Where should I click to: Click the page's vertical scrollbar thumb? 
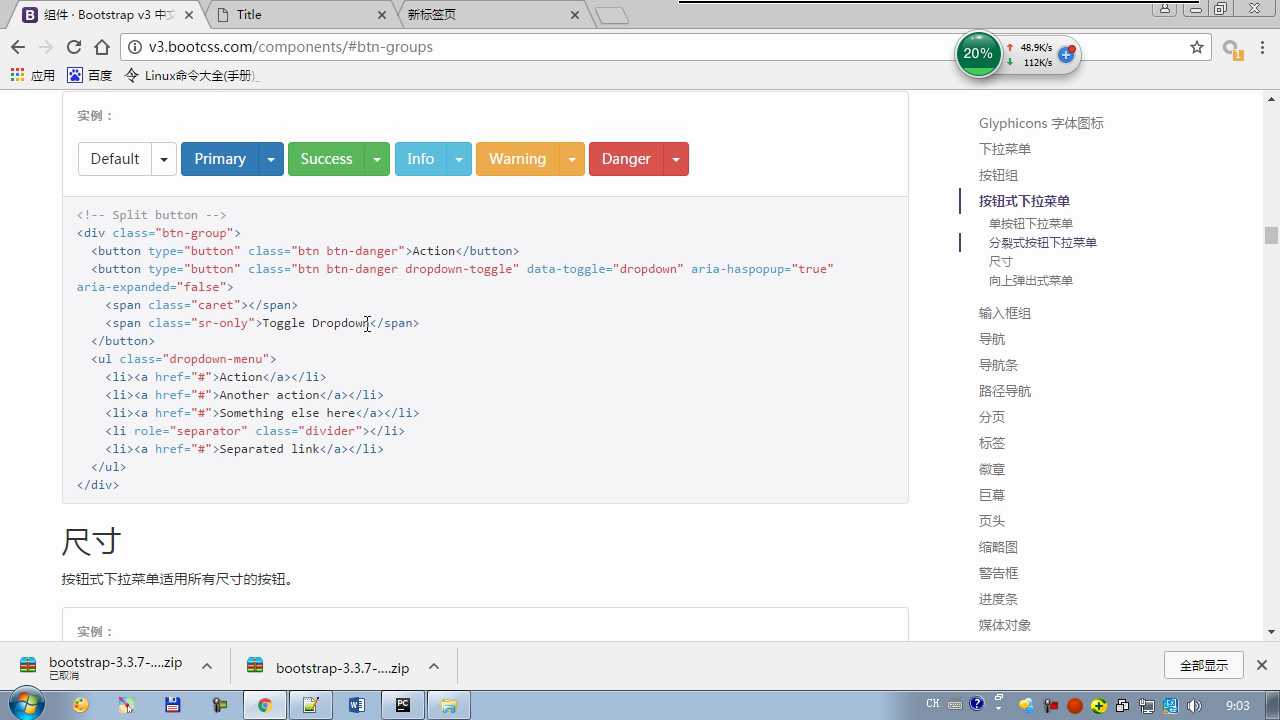pos(1271,235)
